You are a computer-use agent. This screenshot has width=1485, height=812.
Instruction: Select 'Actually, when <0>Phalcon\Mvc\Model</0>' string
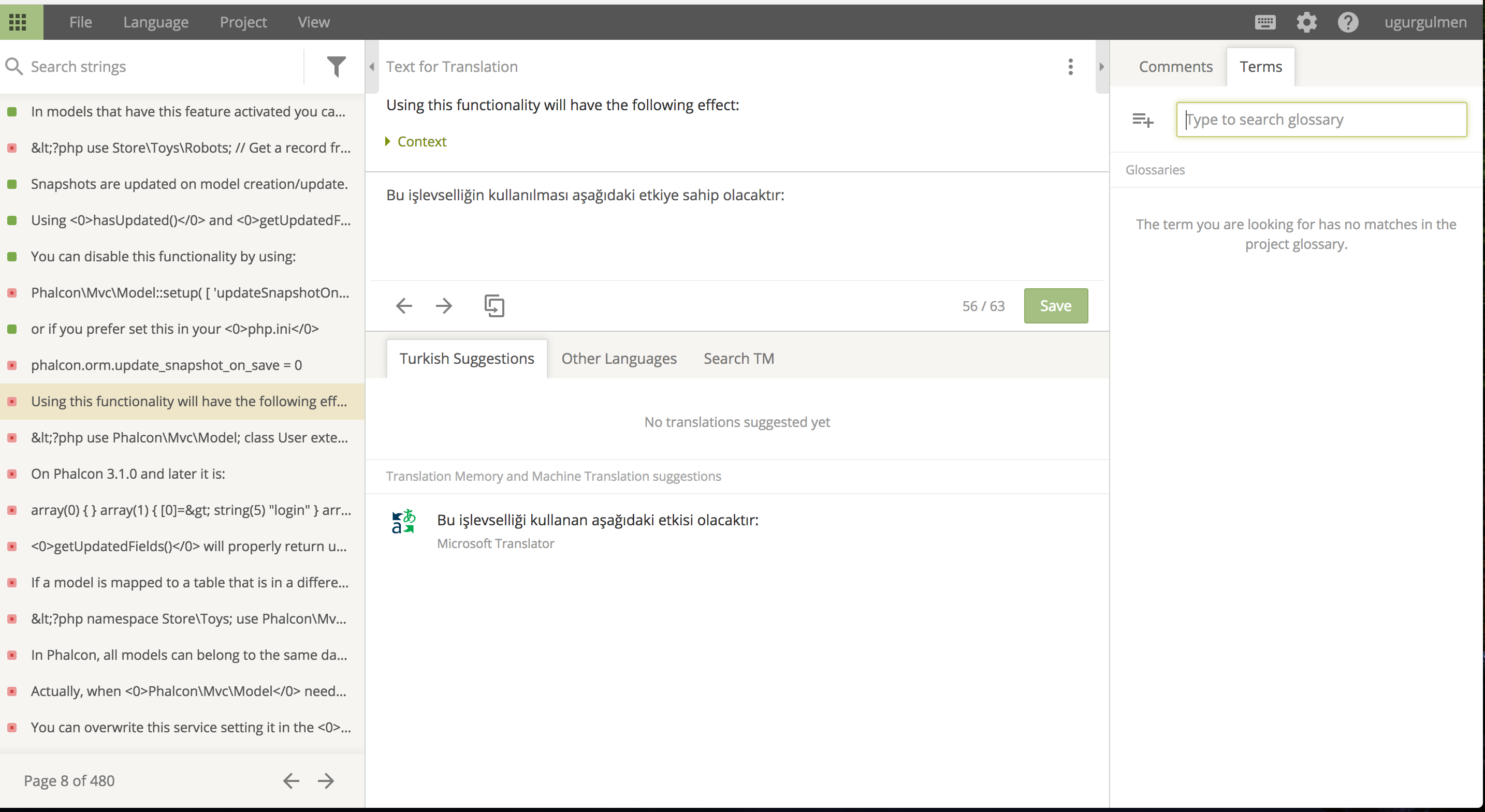[x=182, y=691]
